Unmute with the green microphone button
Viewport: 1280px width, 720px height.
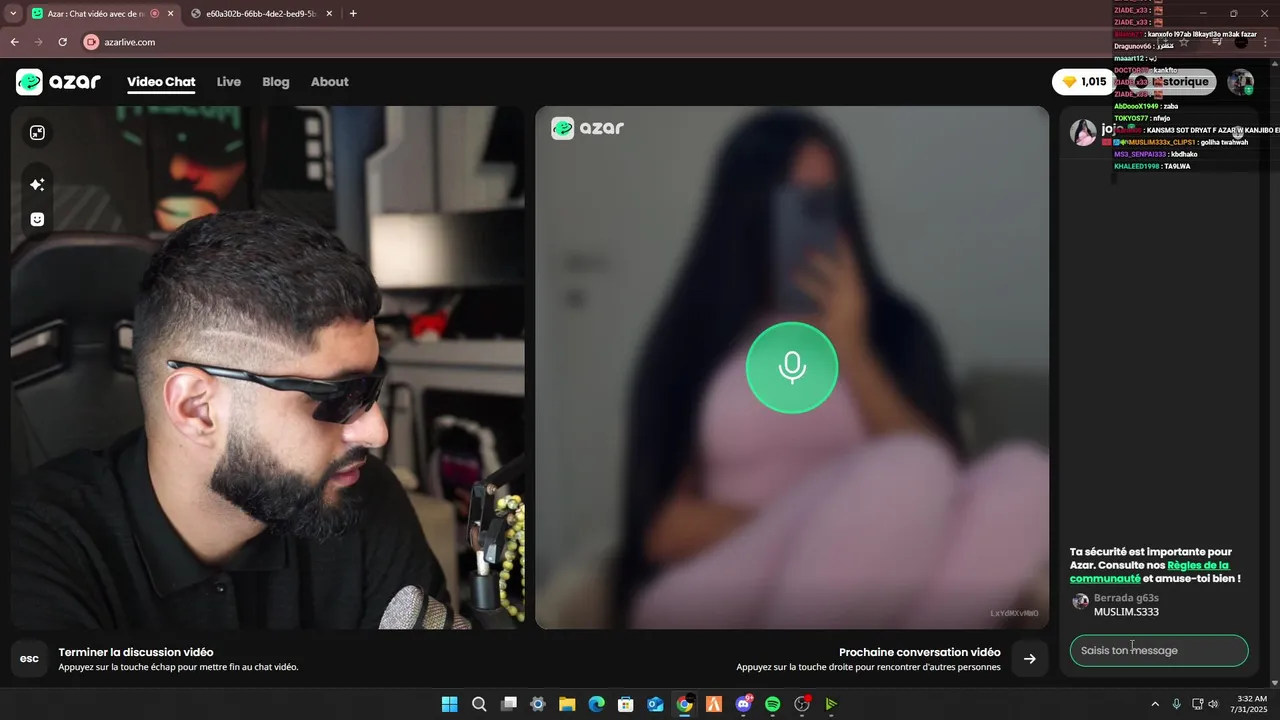coord(792,367)
